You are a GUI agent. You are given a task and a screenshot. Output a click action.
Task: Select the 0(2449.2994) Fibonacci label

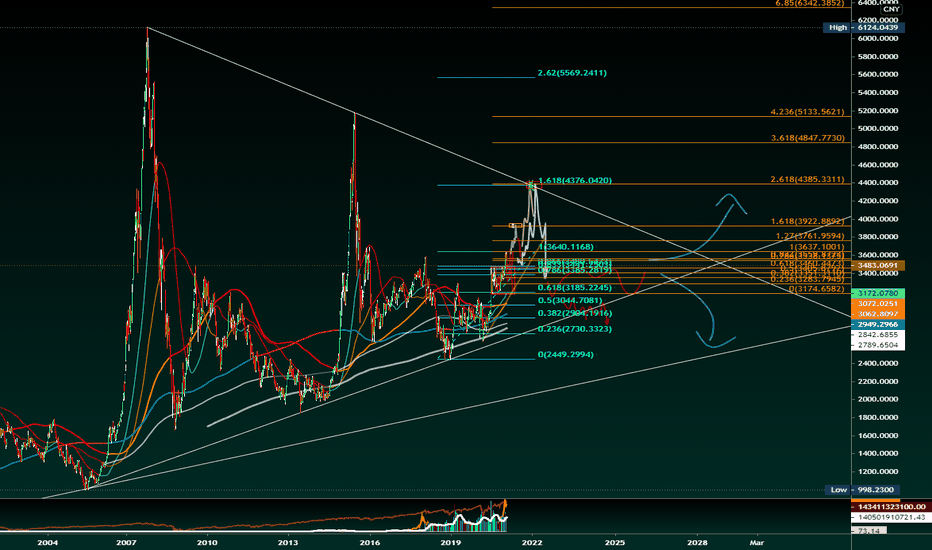tap(565, 354)
